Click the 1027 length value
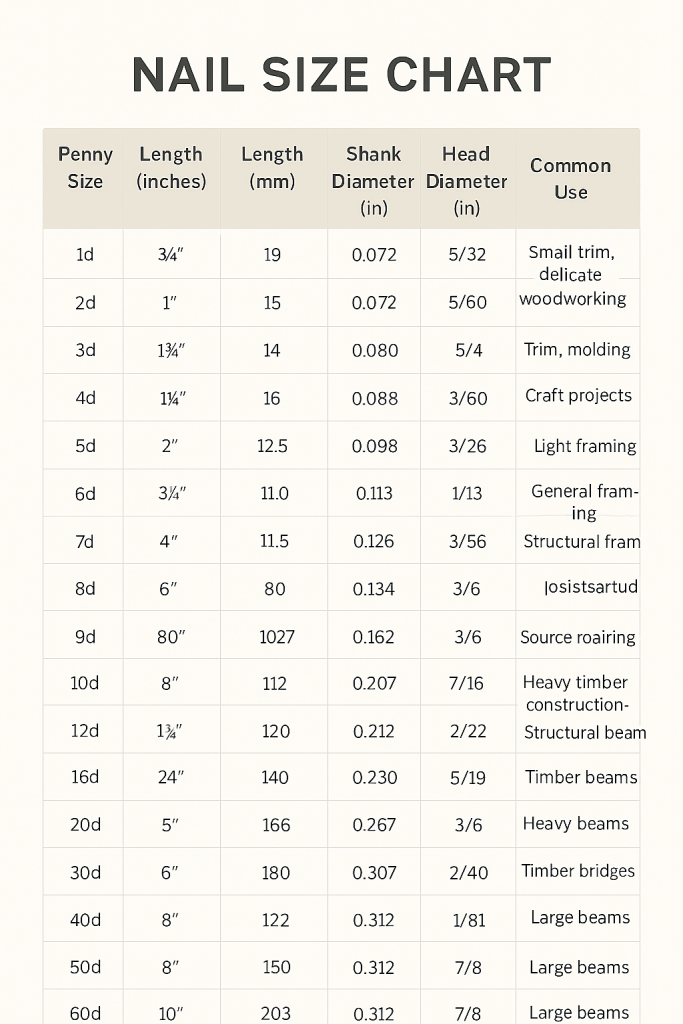 (x=276, y=637)
